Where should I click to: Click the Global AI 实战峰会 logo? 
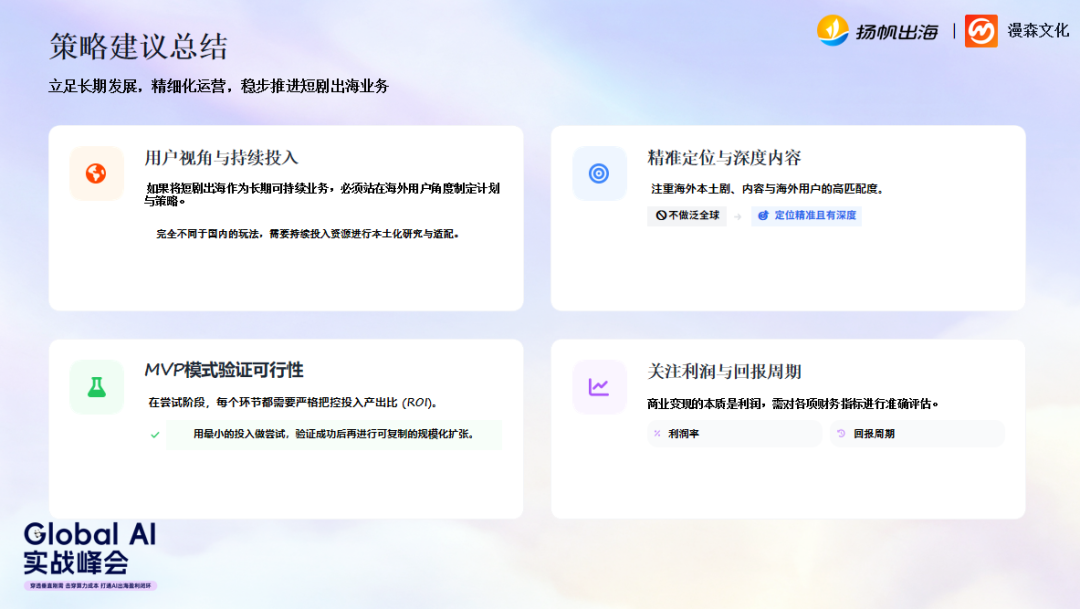click(90, 549)
